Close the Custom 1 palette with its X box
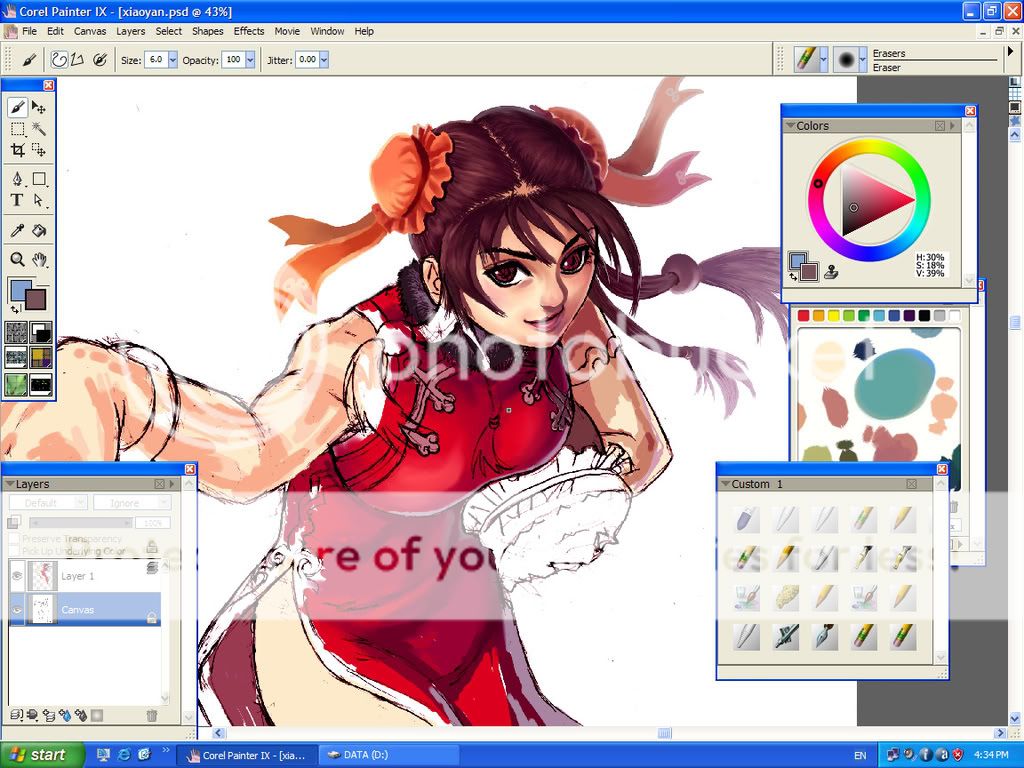Screen dimensions: 1024x768 coord(911,484)
